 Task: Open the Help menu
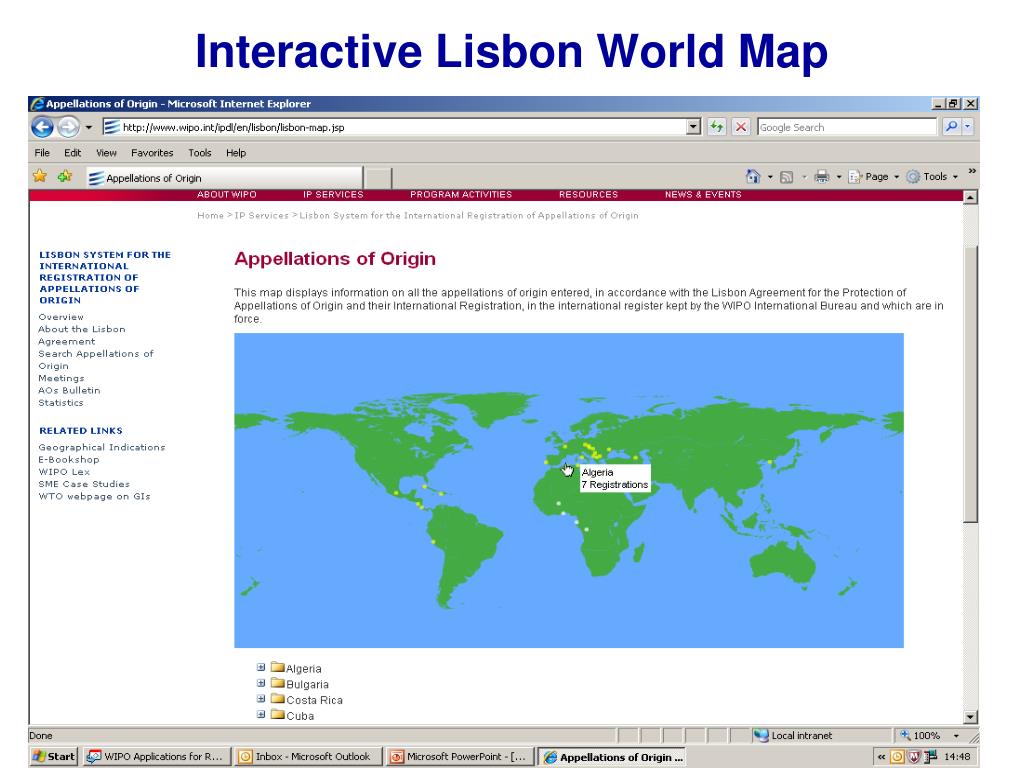[236, 153]
